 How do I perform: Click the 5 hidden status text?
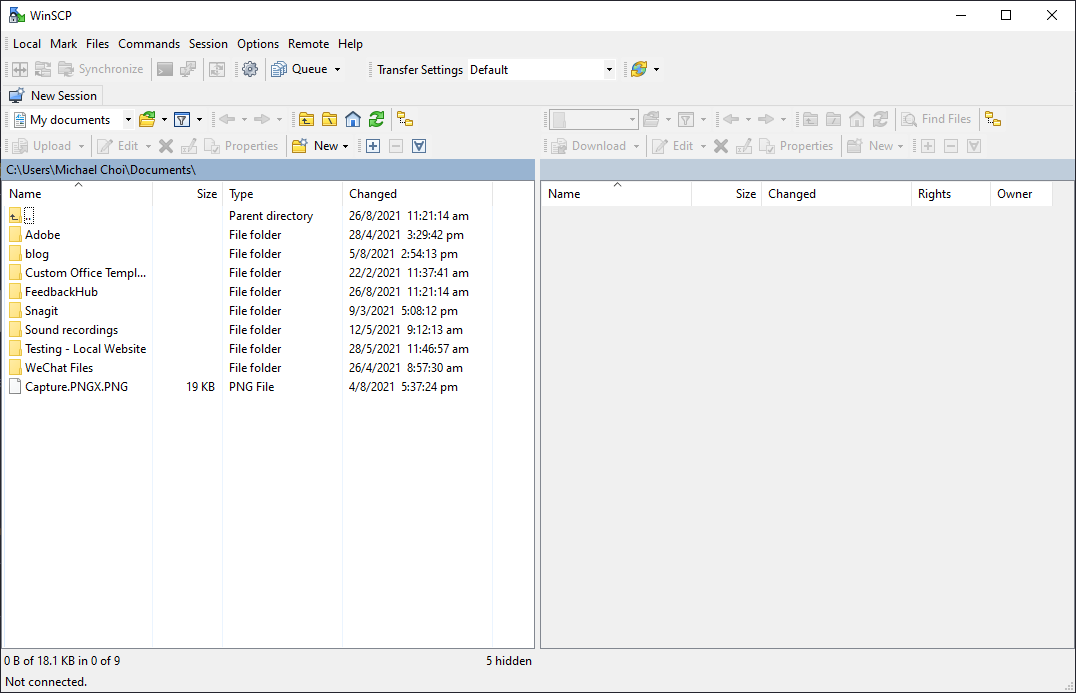(508, 661)
